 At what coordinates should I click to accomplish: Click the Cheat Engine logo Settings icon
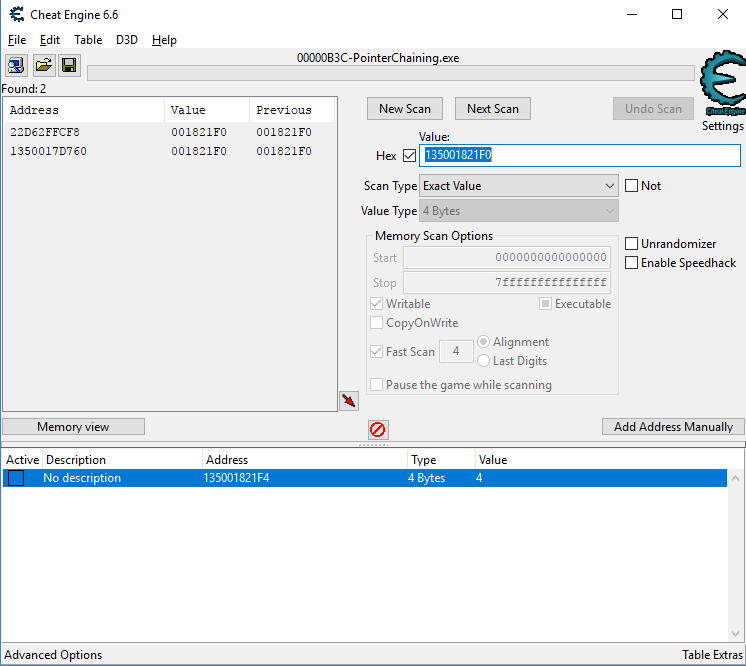click(x=722, y=83)
